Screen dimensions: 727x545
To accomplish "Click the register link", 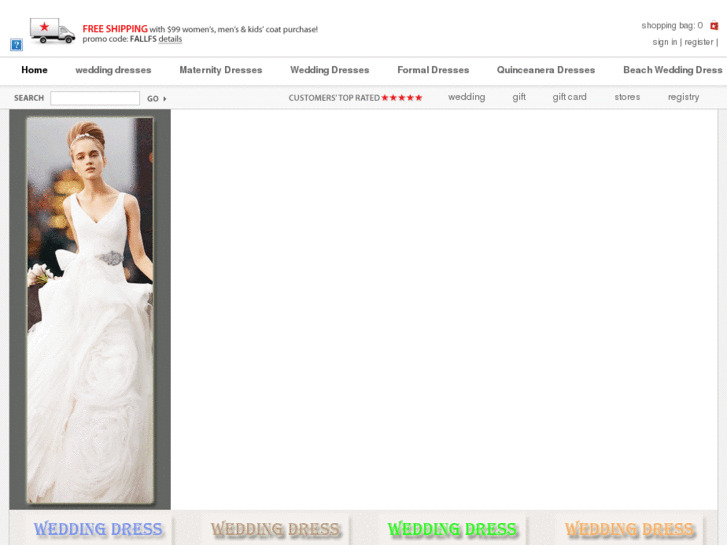I will click(x=699, y=42).
